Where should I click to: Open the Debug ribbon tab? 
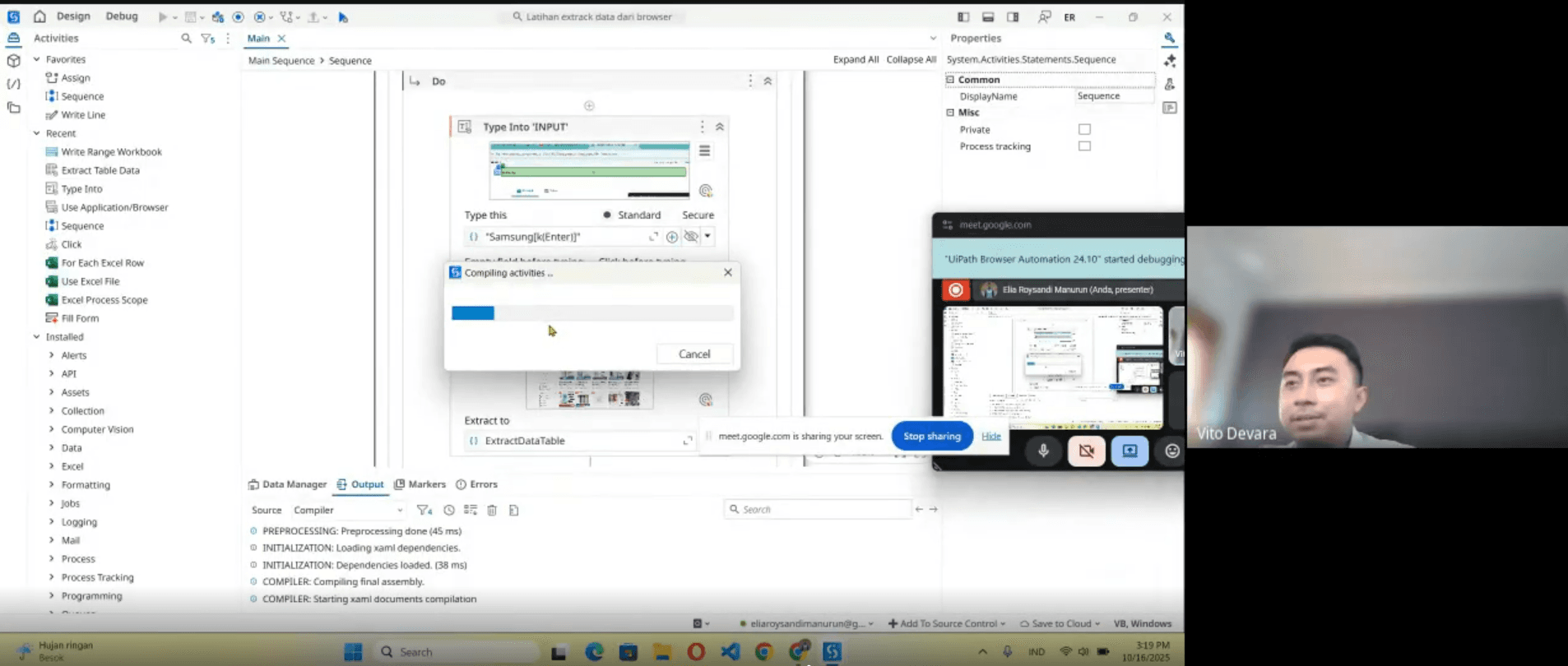(122, 16)
